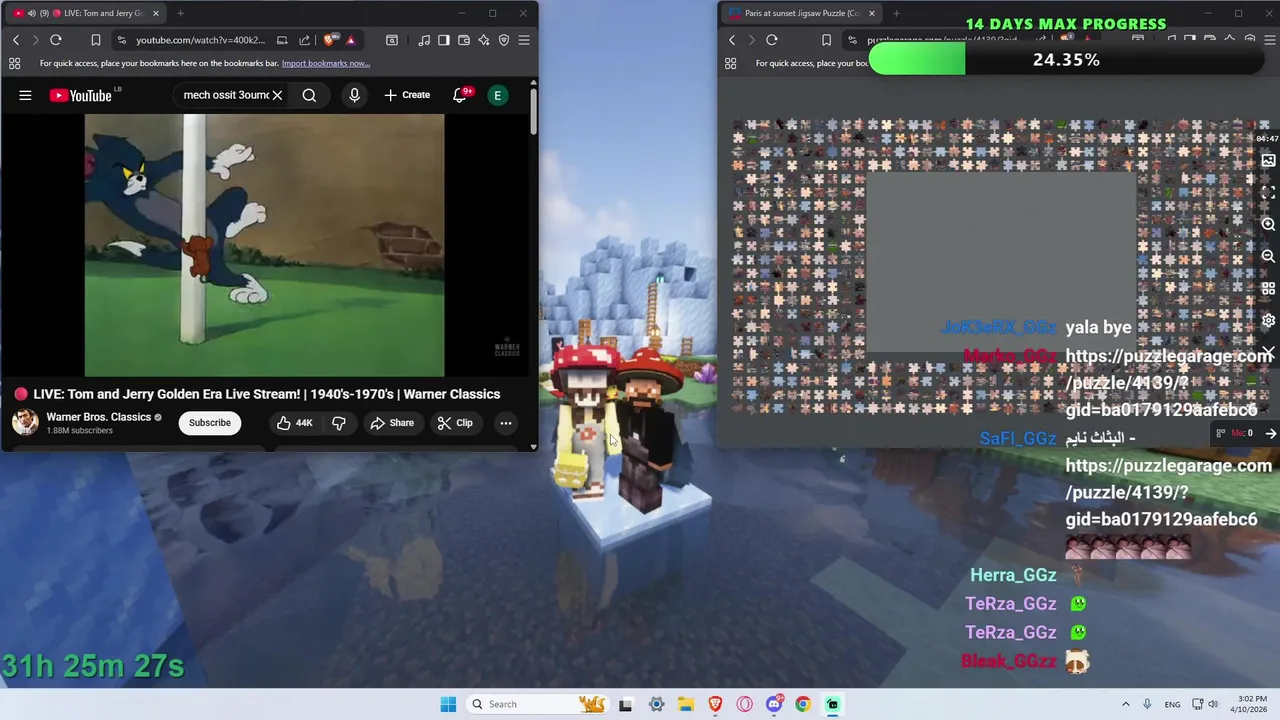
Task: Open Brave browser from taskbar
Action: coord(715,704)
